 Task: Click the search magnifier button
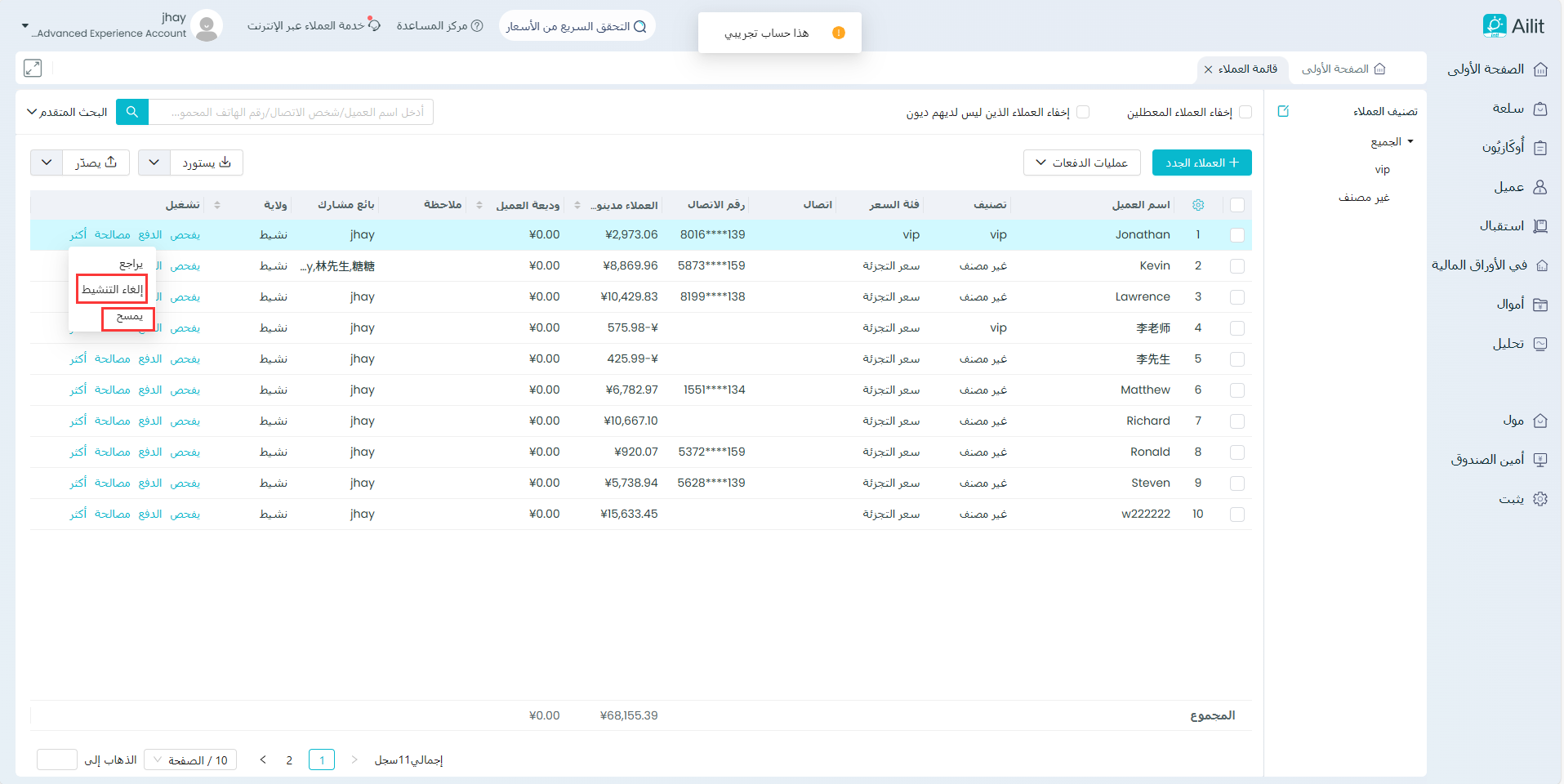click(132, 112)
